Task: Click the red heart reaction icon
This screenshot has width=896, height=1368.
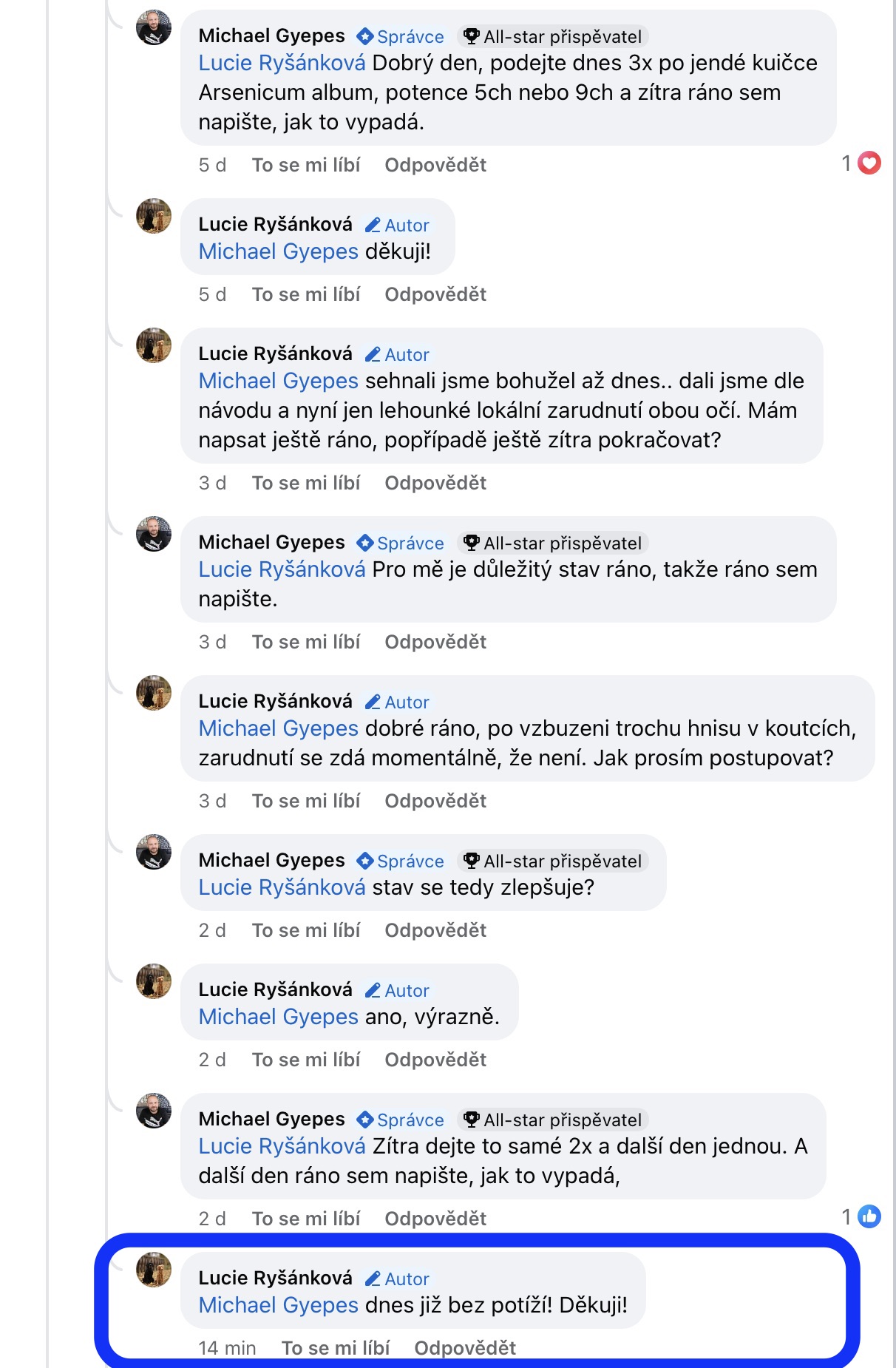Action: pyautogui.click(x=869, y=163)
